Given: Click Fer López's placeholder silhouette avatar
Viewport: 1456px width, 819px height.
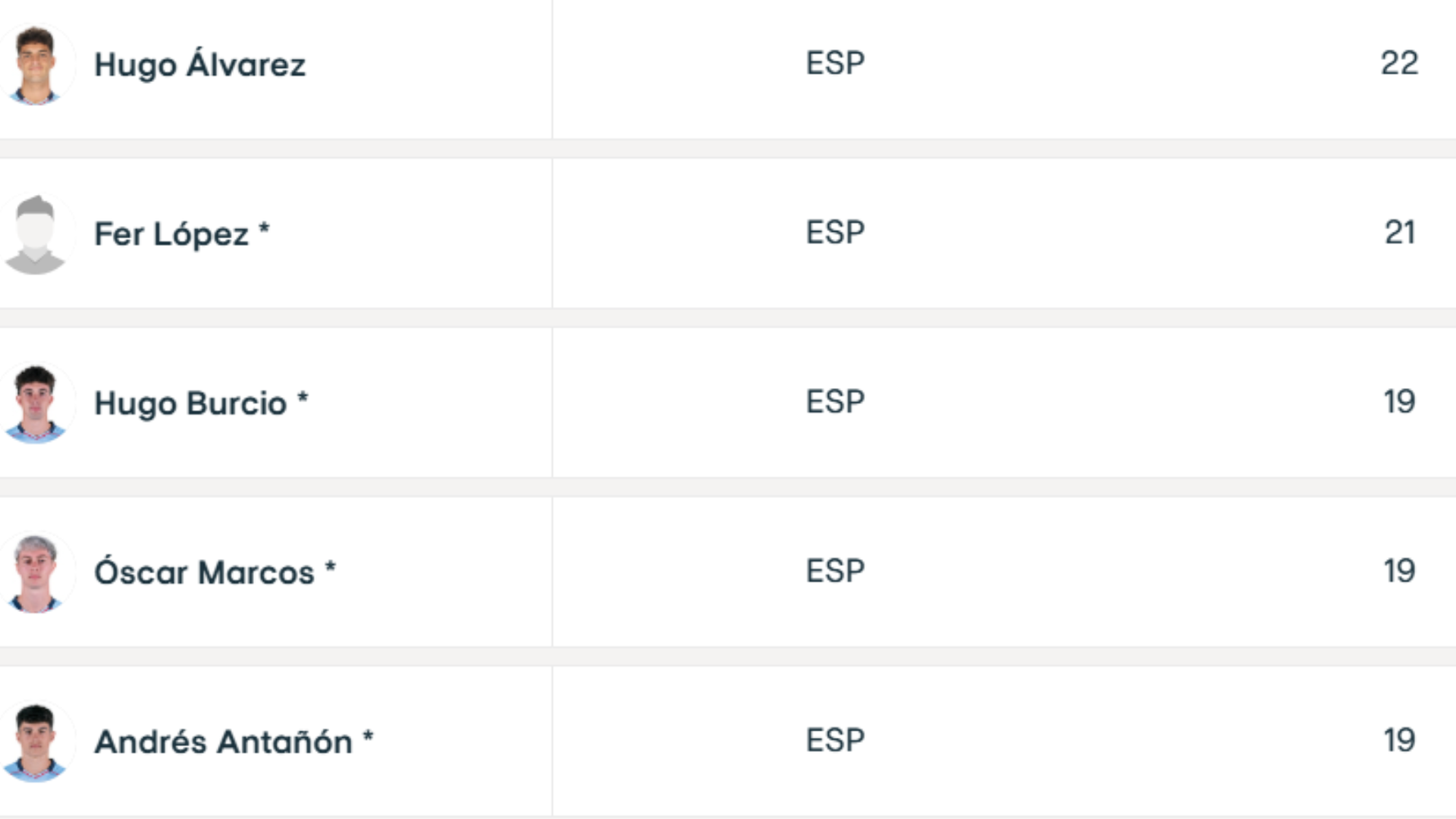Looking at the screenshot, I should click(x=36, y=234).
